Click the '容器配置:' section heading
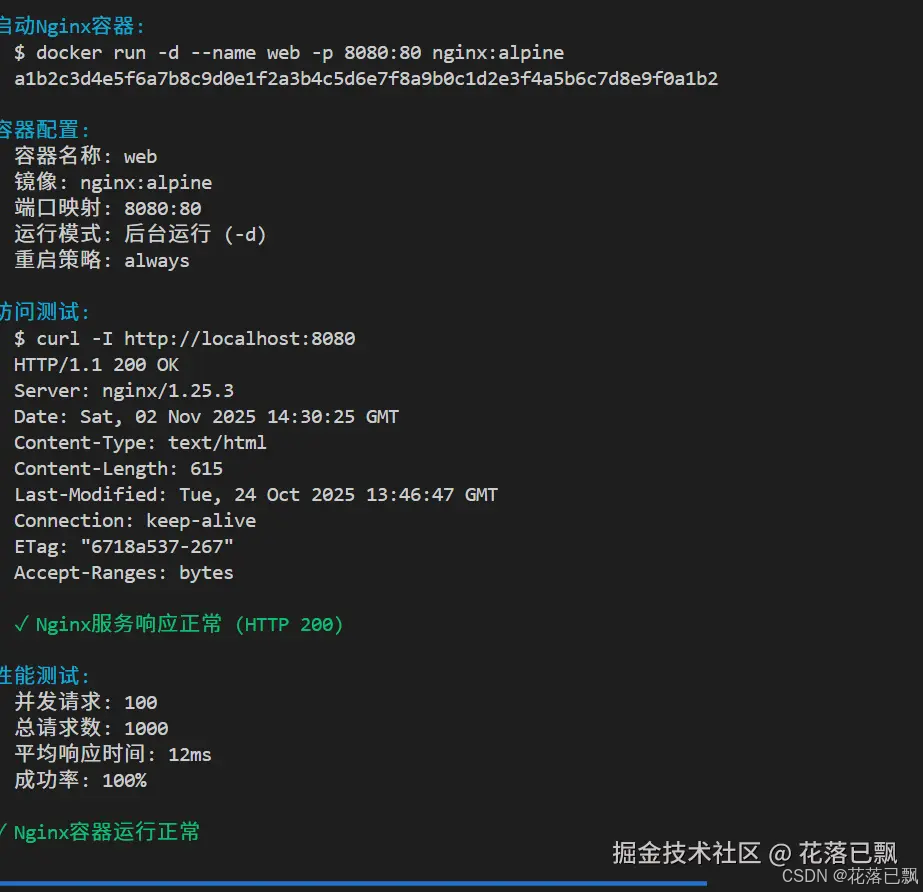923x892 pixels. 44,130
